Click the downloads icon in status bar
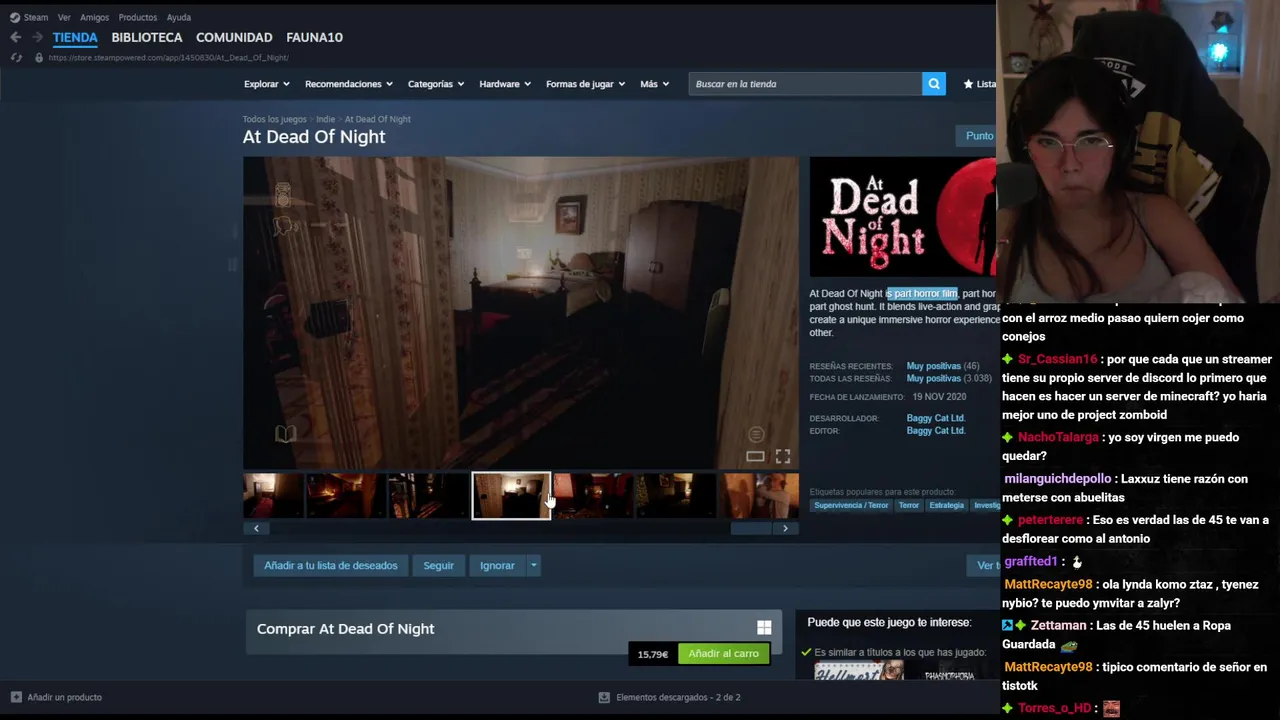 pyautogui.click(x=604, y=697)
